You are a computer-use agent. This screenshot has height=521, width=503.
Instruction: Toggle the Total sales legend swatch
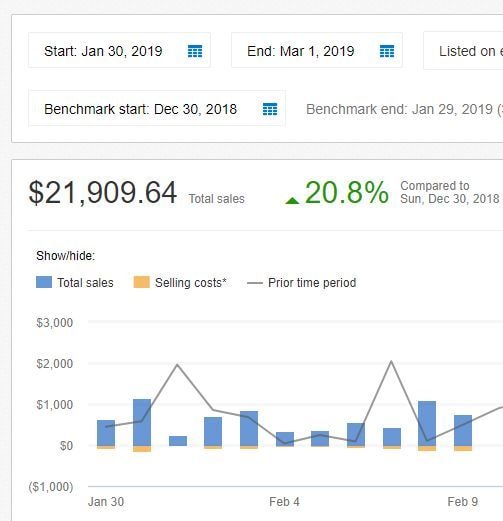(x=44, y=282)
